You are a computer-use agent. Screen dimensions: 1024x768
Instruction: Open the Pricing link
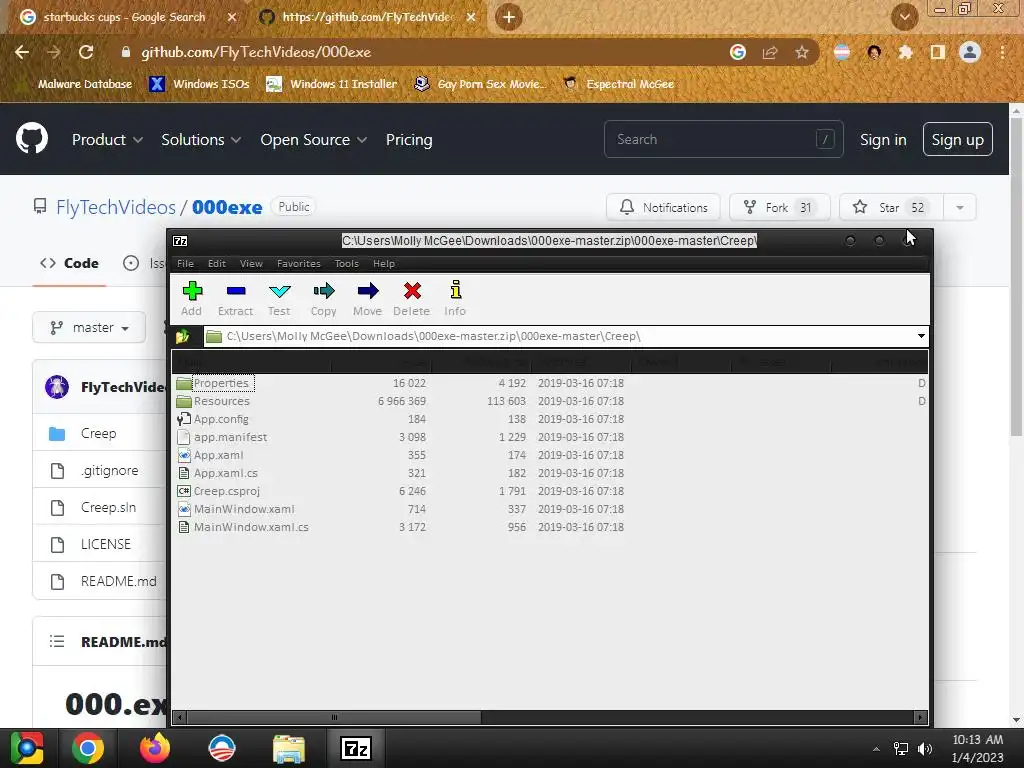click(409, 140)
